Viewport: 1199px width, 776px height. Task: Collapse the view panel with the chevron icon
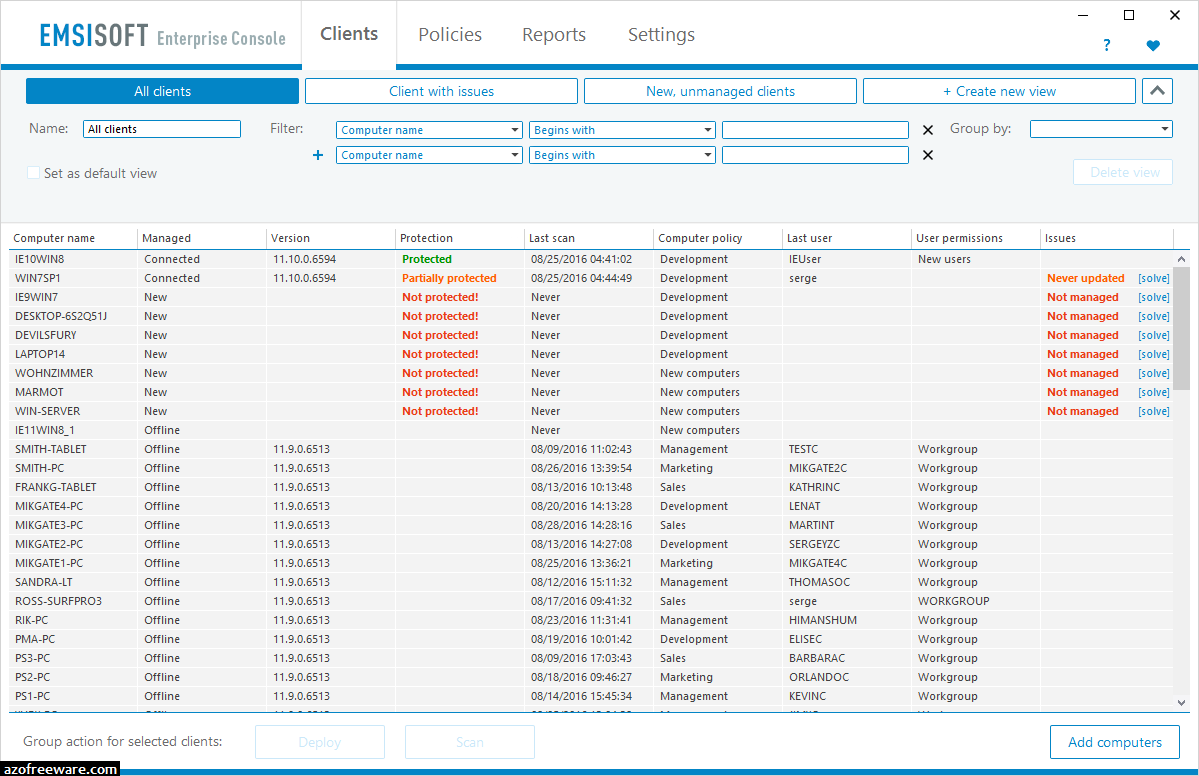point(1157,90)
